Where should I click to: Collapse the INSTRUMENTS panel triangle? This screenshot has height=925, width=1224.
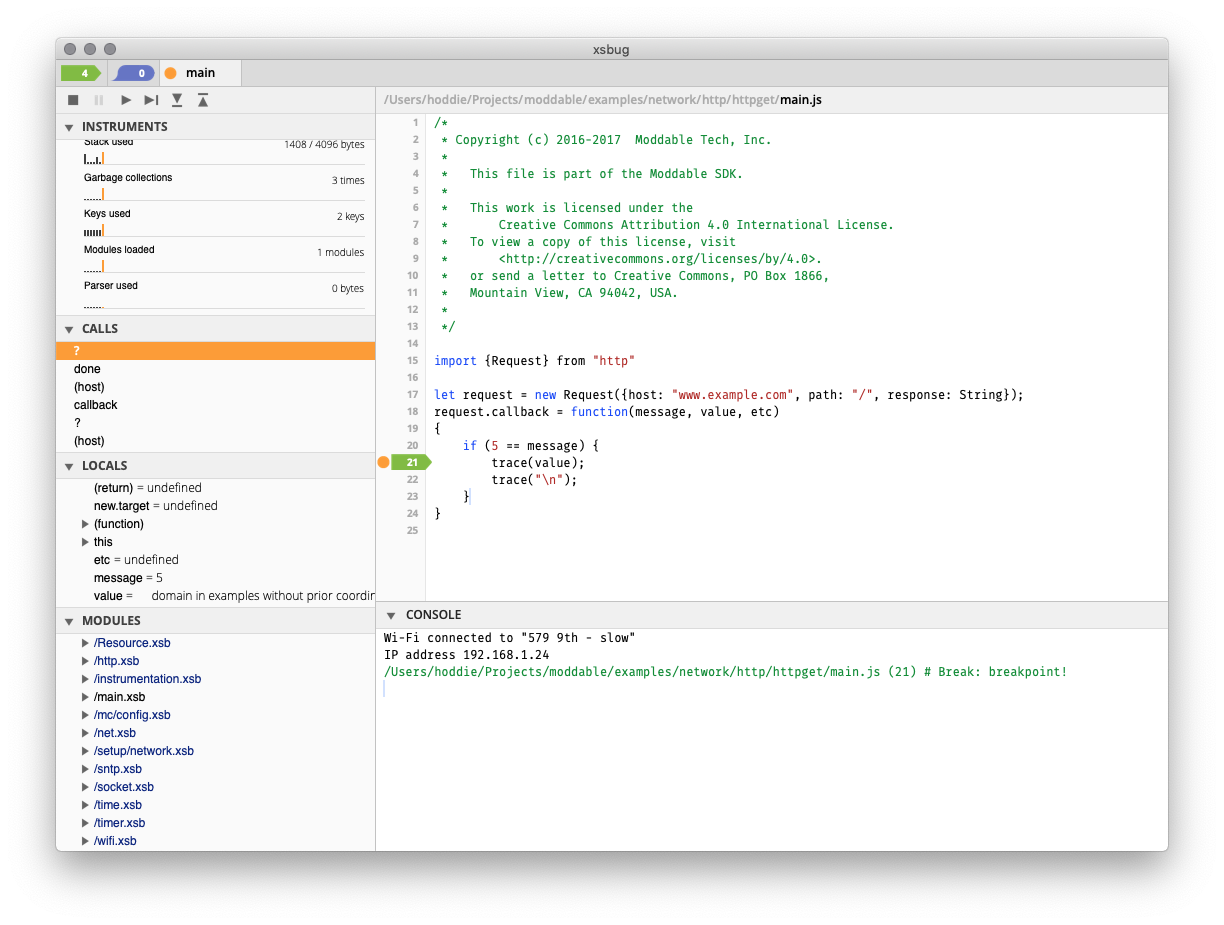69,127
